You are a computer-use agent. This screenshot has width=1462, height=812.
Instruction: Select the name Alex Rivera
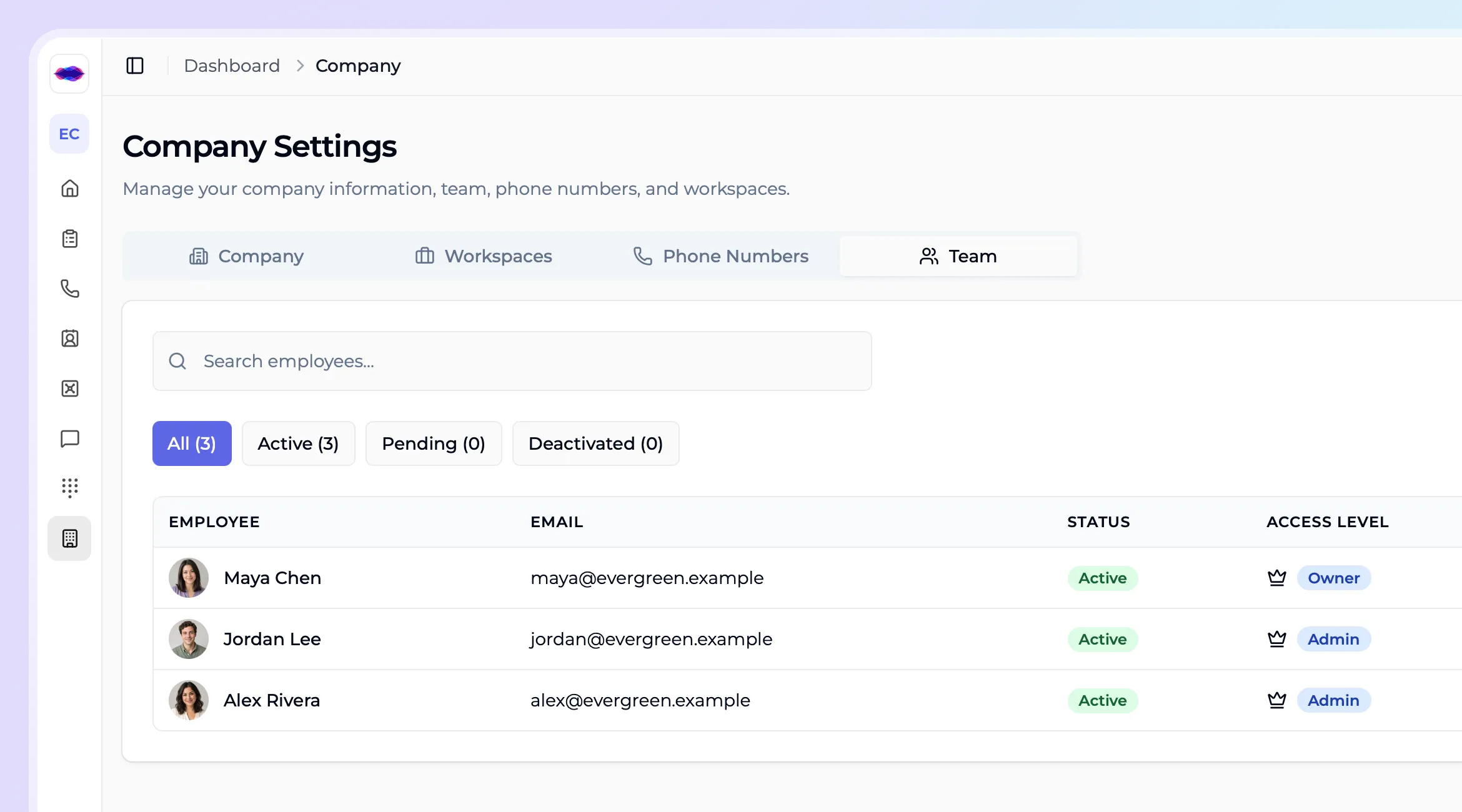[x=272, y=700]
